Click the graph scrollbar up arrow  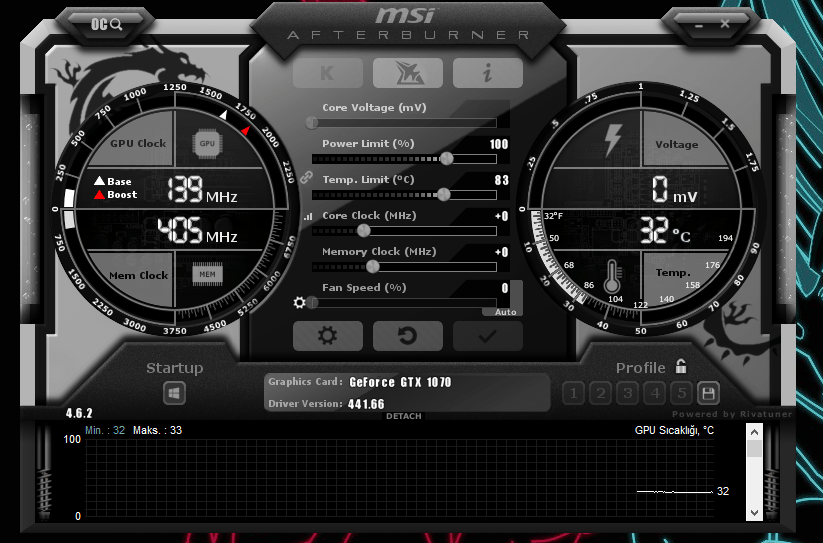[754, 432]
